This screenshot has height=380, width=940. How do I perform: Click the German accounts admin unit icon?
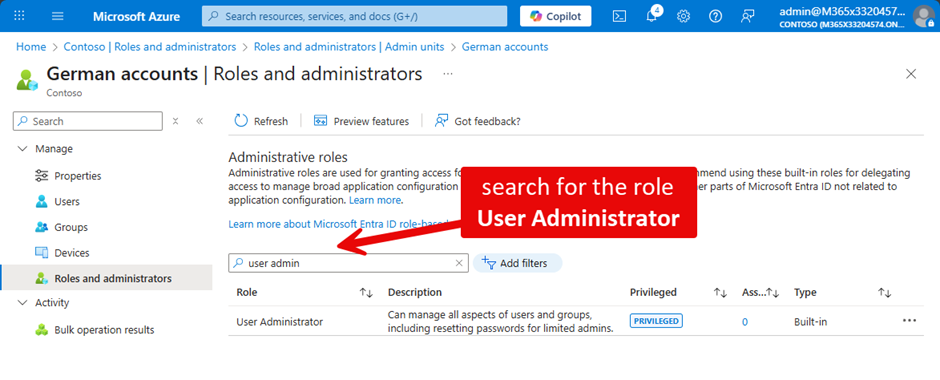(x=27, y=79)
